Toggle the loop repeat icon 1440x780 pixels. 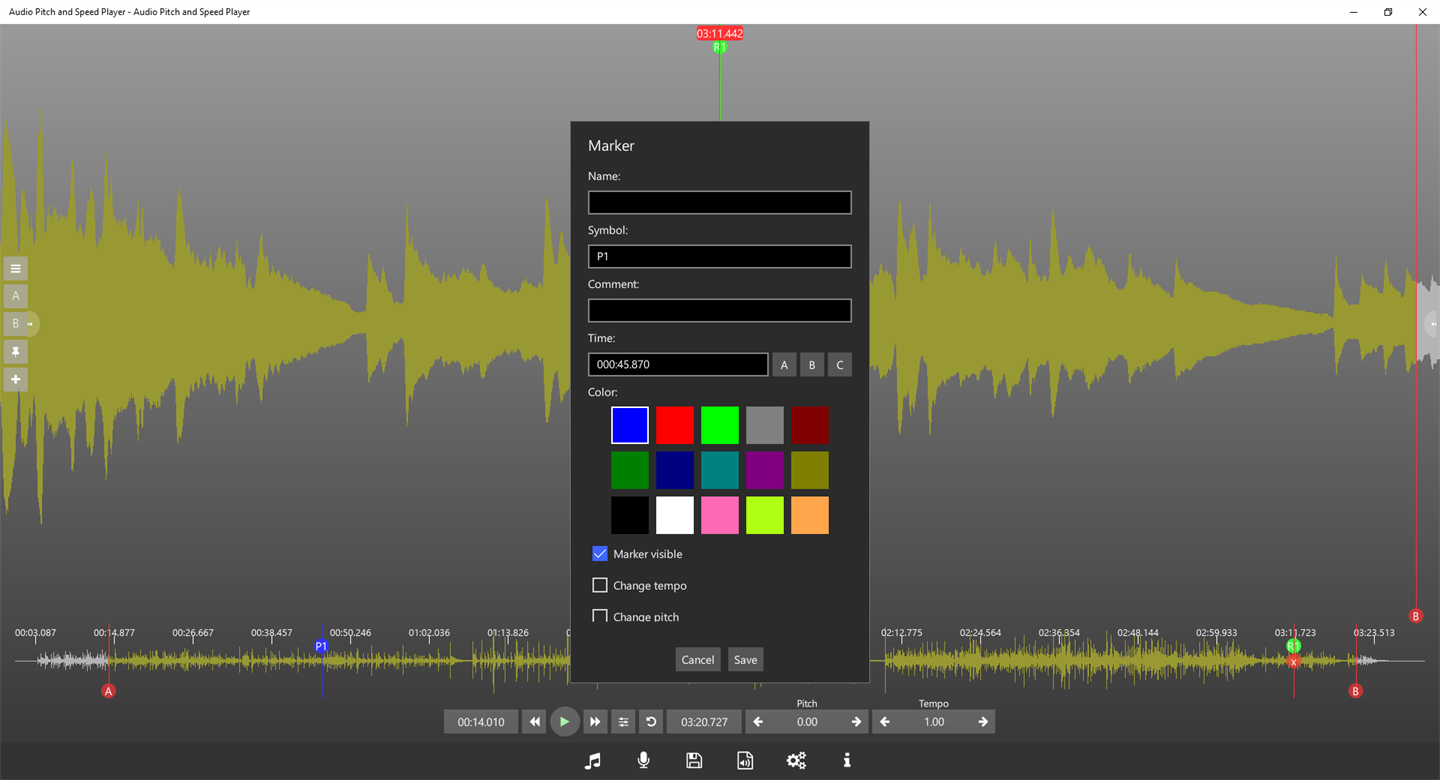pyautogui.click(x=651, y=722)
